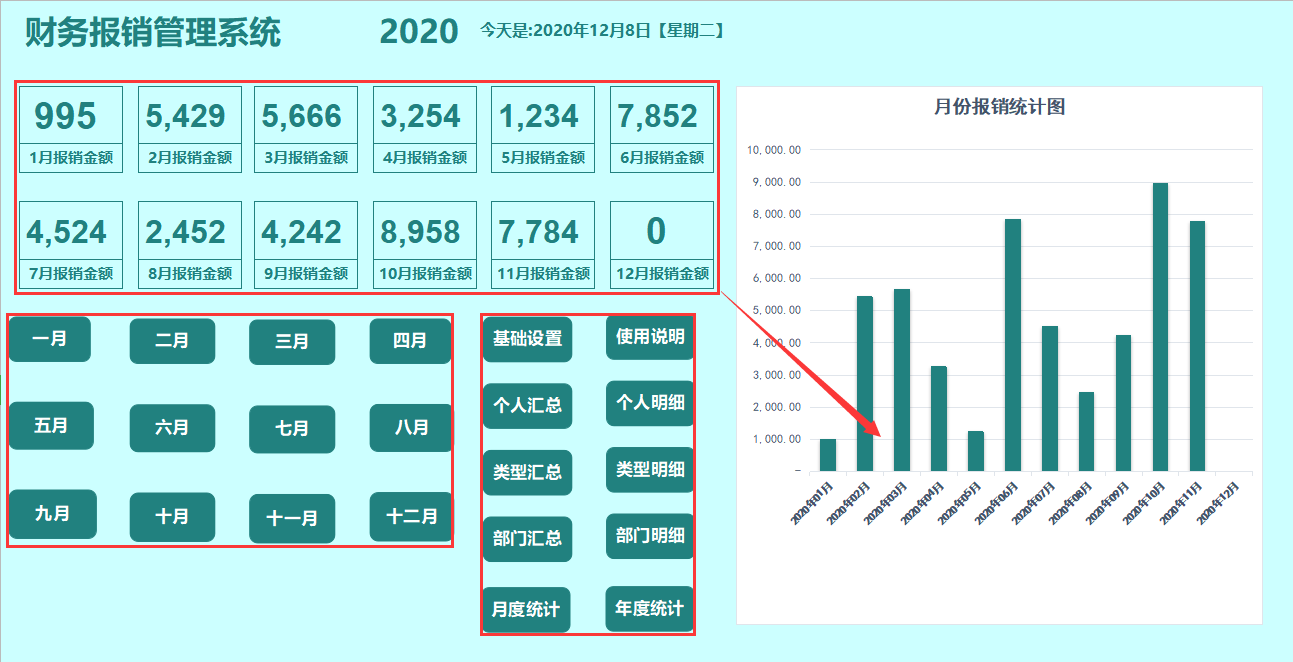
Task: Open the 一月 month button
Action: pos(50,339)
